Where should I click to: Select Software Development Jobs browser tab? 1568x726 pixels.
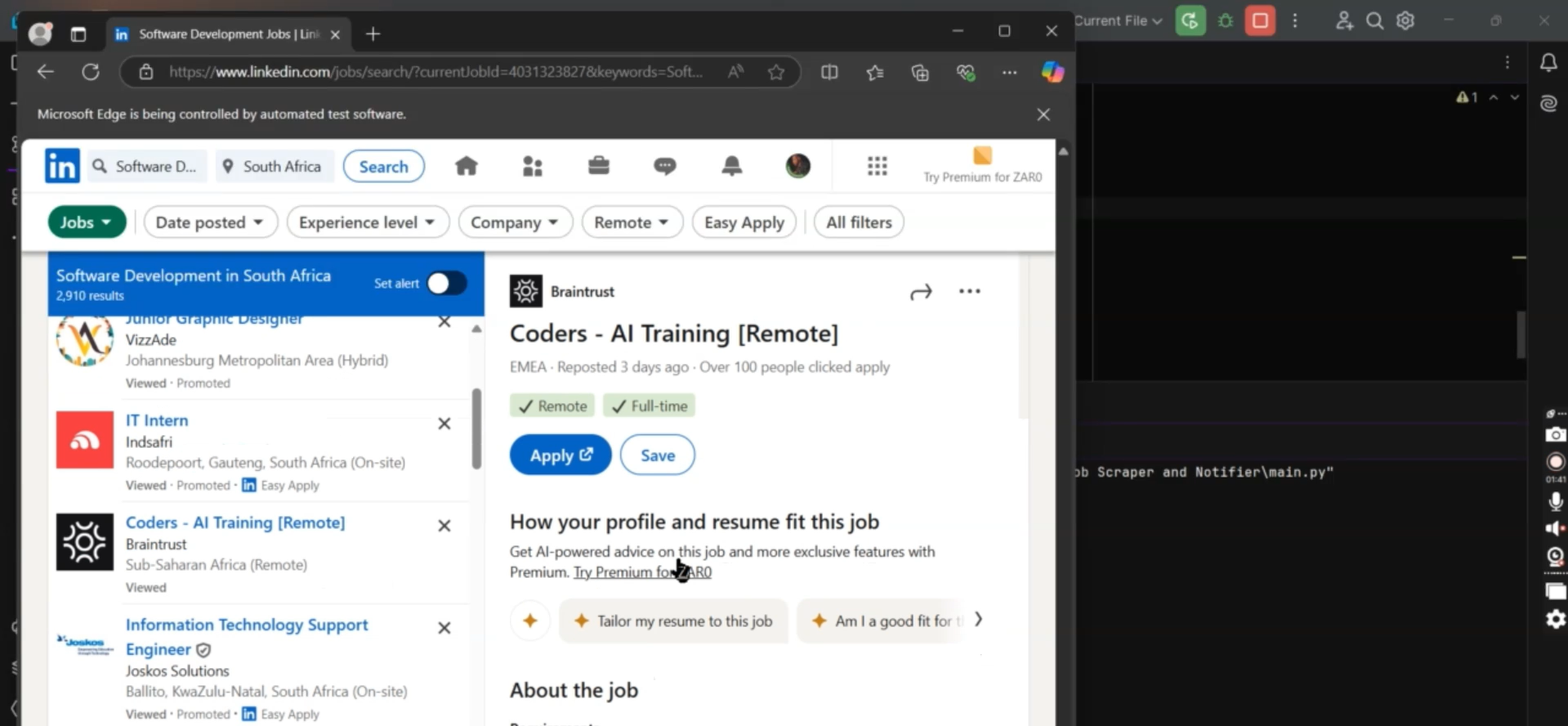click(x=229, y=34)
